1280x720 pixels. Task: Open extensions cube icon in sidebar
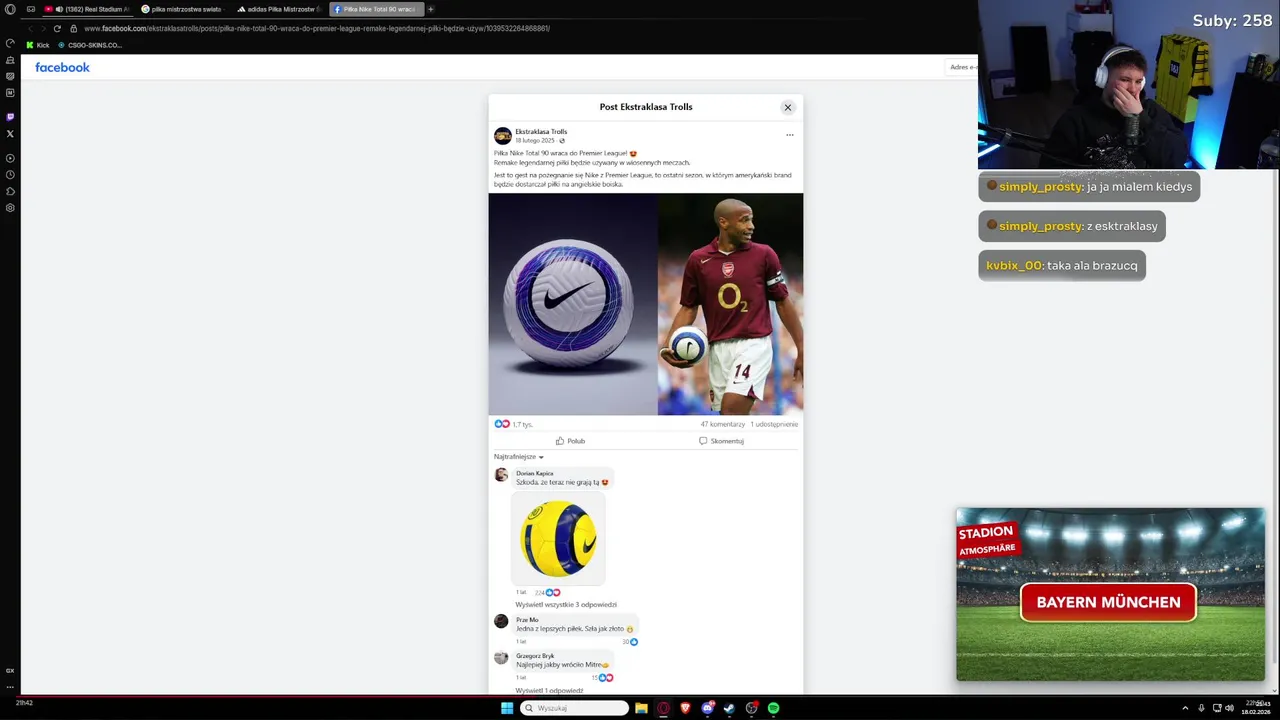click(x=10, y=191)
